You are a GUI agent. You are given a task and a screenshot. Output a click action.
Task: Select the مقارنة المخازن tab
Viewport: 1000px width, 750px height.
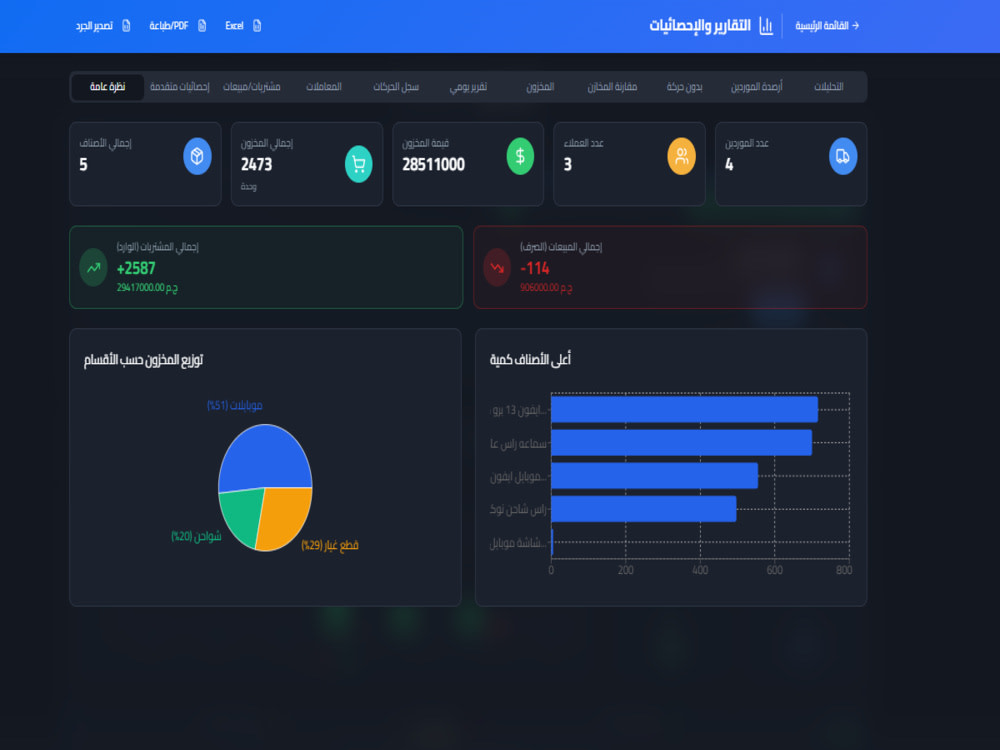click(612, 87)
